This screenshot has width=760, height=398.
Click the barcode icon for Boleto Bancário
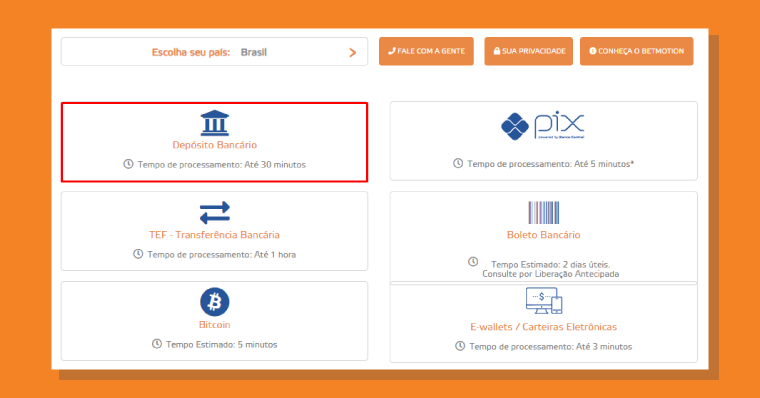543,212
